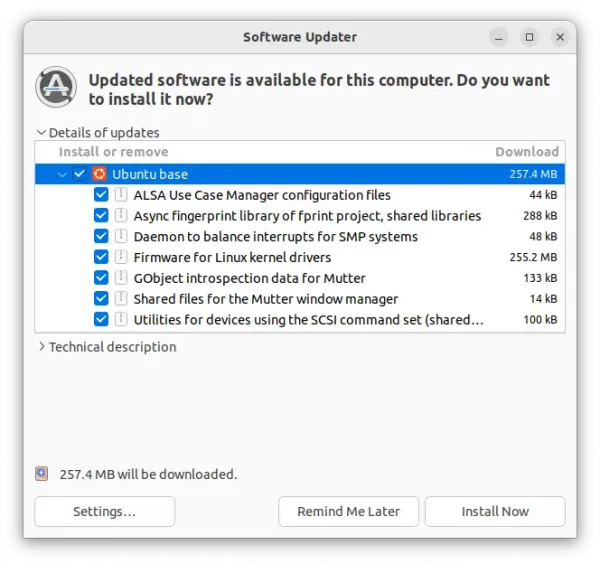Uncheck Async fingerprint library checkbox
600x564 pixels.
click(x=101, y=215)
